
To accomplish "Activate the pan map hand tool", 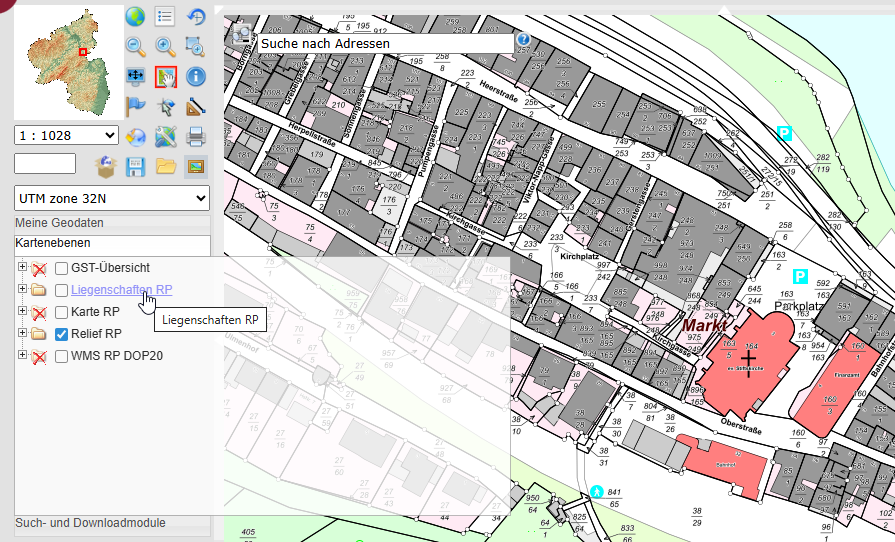I will [166, 76].
